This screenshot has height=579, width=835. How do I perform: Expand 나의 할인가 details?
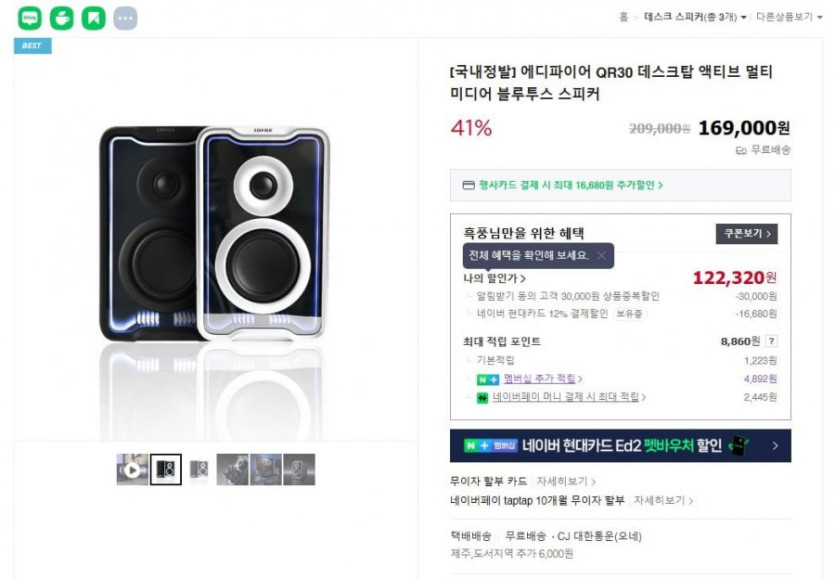coord(494,278)
